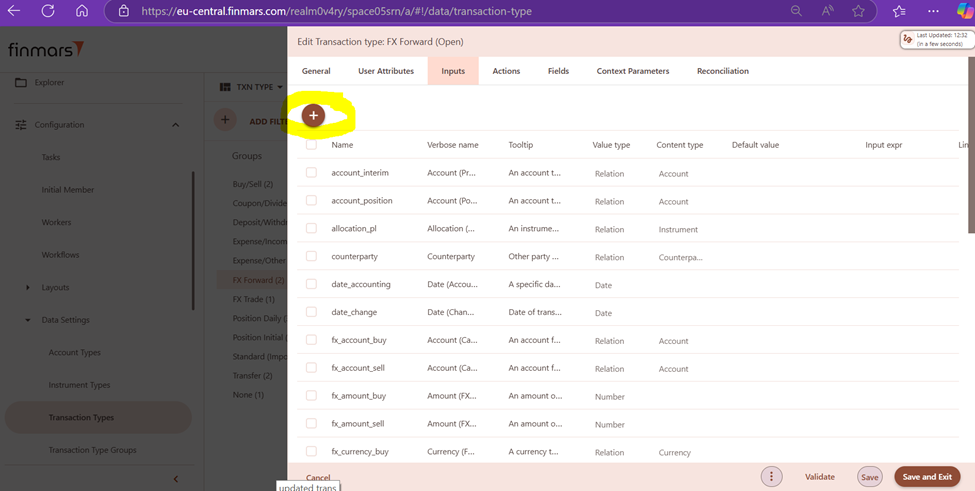Open Tasks in the sidebar

pos(51,157)
